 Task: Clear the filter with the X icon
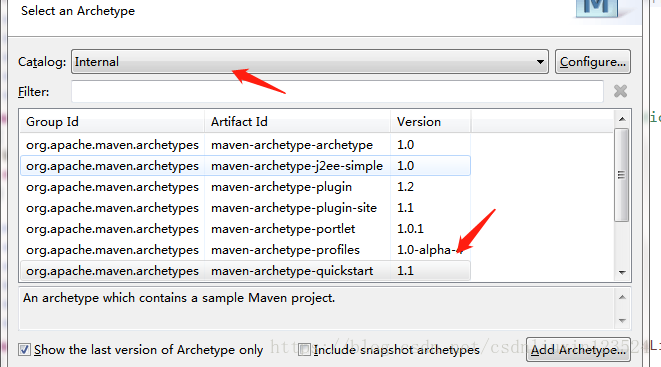click(621, 91)
